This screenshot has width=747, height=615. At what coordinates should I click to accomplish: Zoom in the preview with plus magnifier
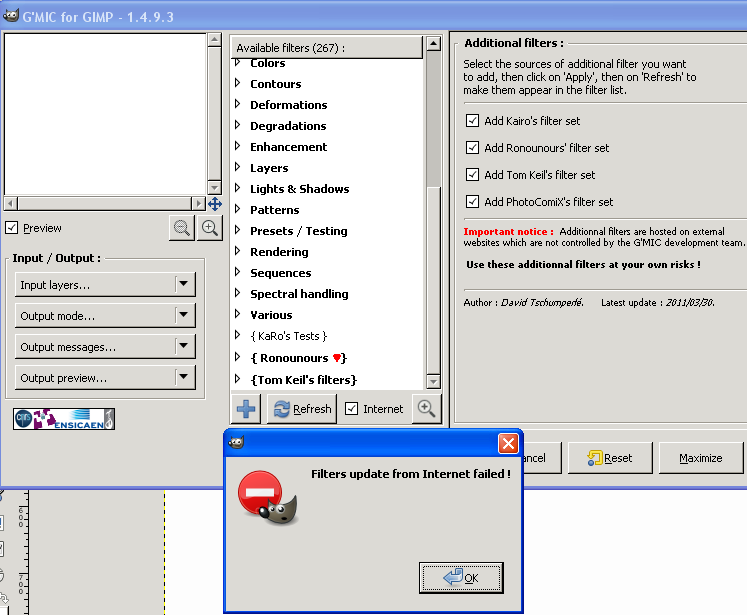(210, 228)
